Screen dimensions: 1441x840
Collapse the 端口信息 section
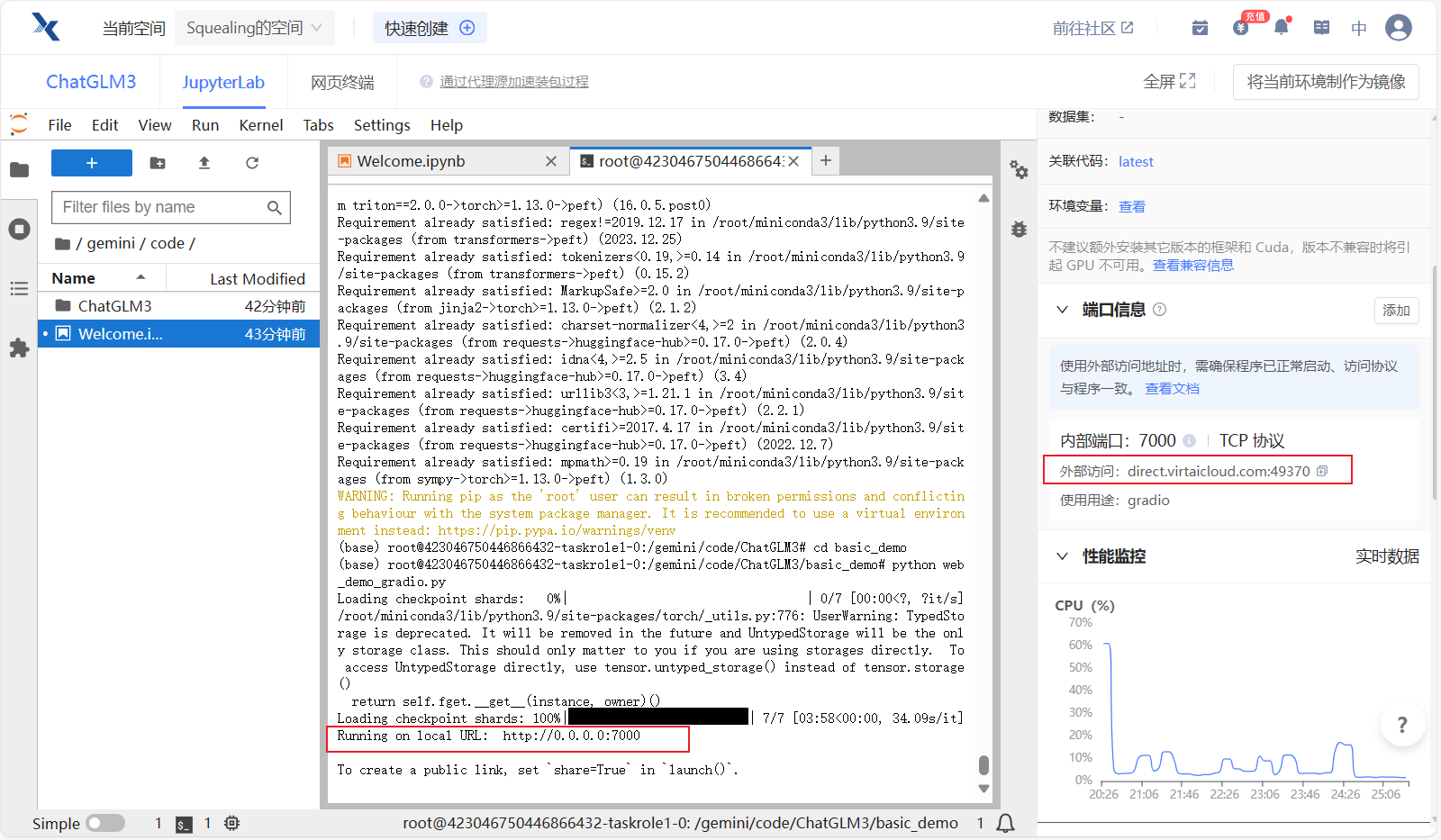click(1062, 310)
